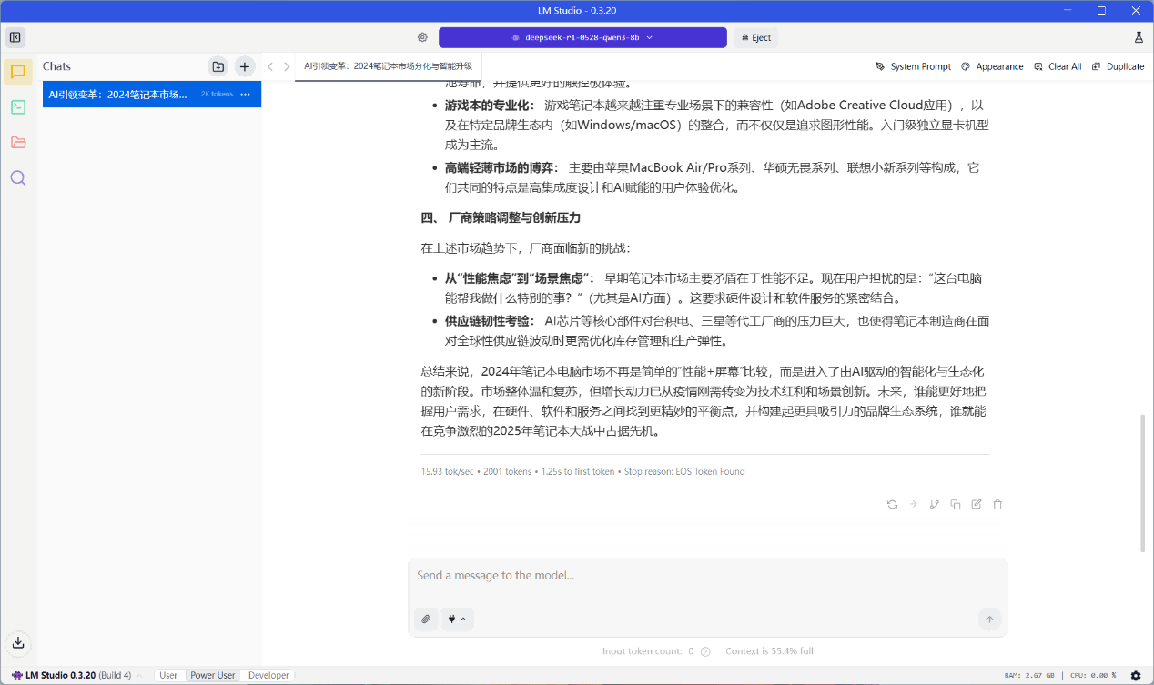Open three-dot menu on selected chat
1154x685 pixels.
(x=245, y=94)
